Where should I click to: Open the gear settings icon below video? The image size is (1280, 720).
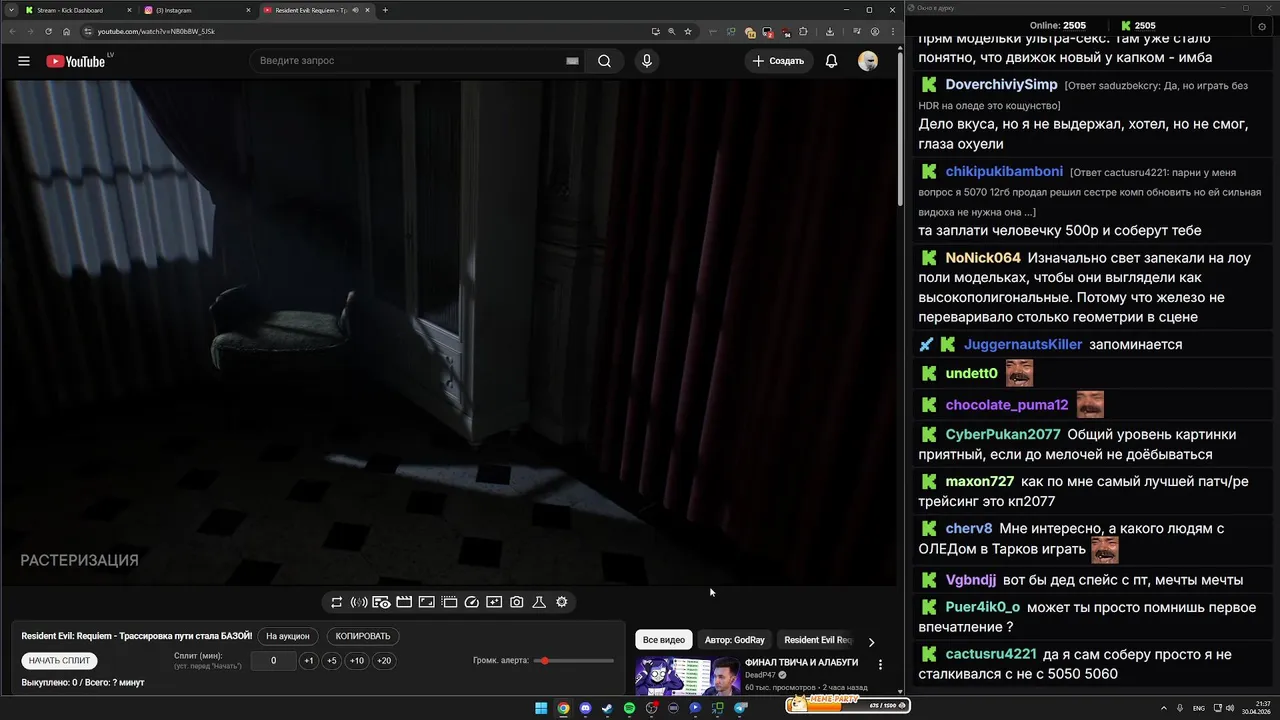click(x=562, y=602)
